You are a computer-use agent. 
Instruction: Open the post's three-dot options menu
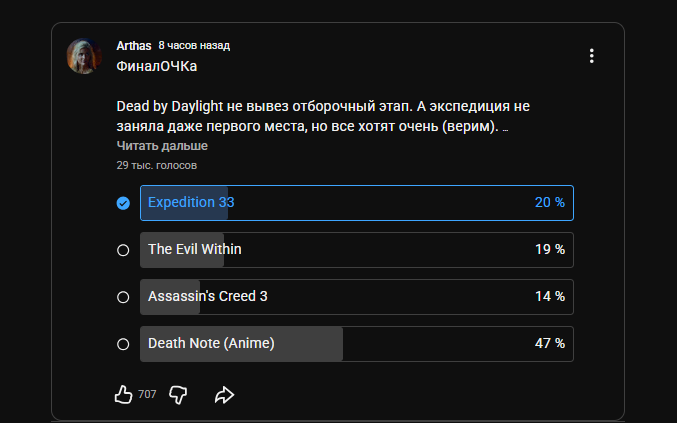pyautogui.click(x=592, y=56)
